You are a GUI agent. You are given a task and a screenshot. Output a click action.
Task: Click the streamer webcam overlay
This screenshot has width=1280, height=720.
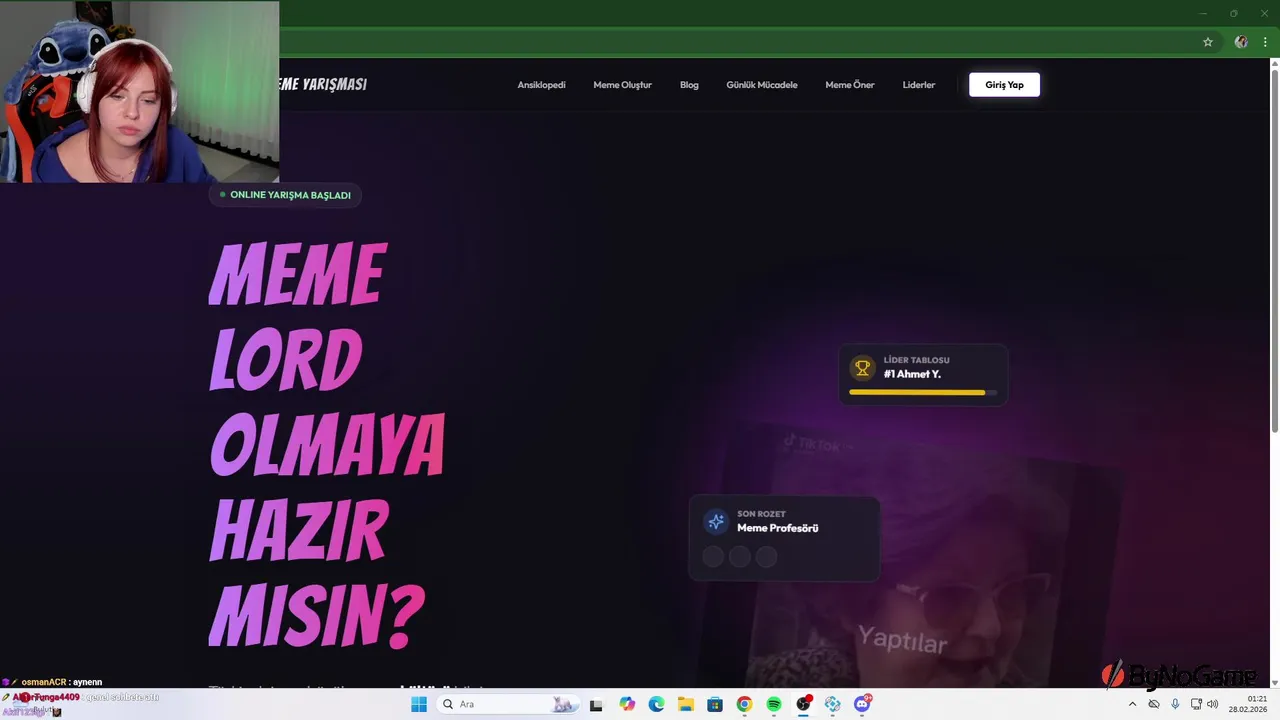[139, 91]
